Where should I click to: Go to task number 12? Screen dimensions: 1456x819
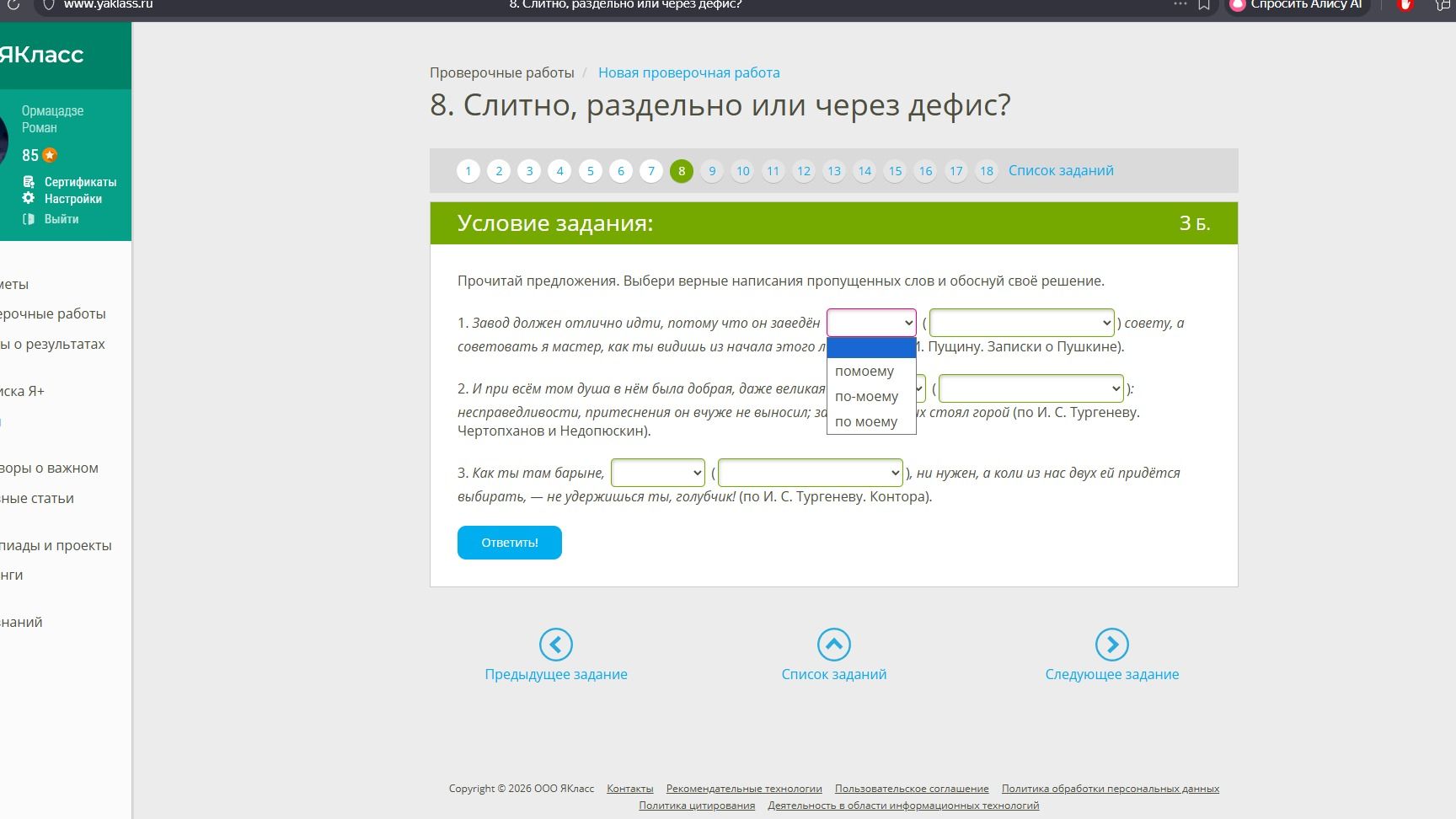click(804, 171)
